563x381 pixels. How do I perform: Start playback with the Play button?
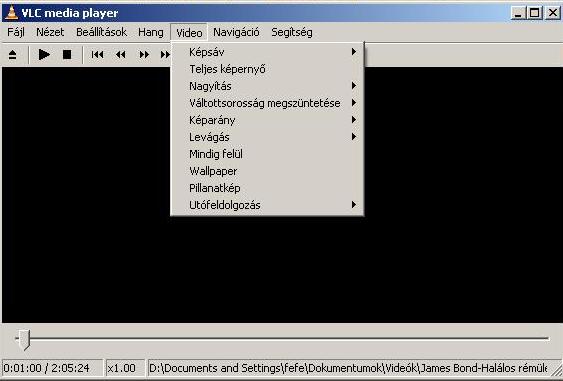coord(44,55)
